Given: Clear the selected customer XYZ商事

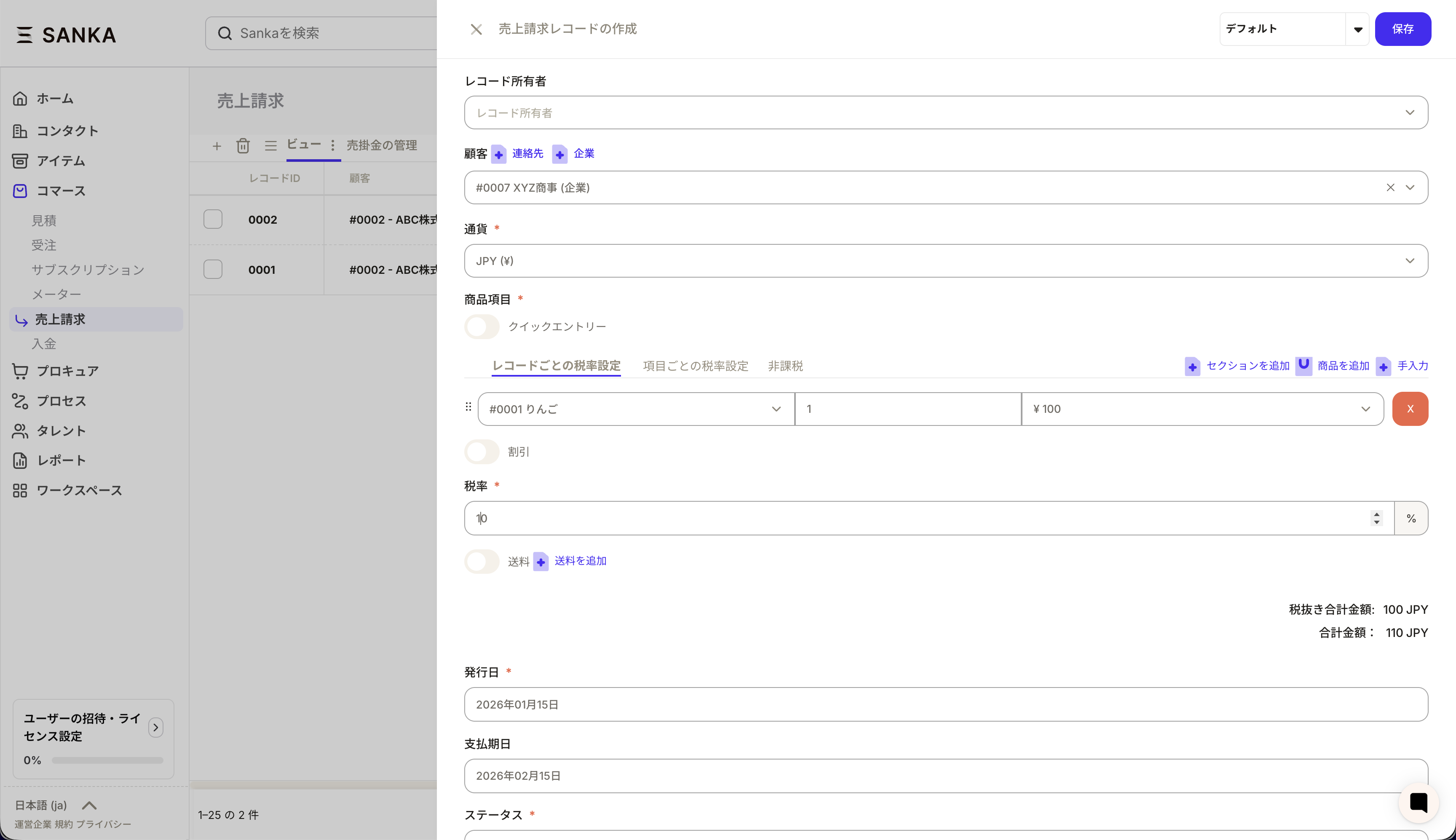Looking at the screenshot, I should (x=1390, y=187).
